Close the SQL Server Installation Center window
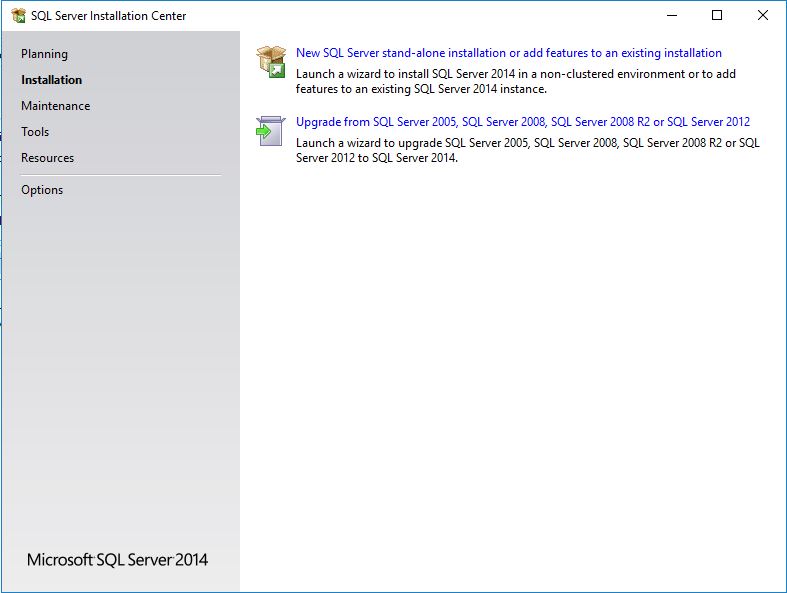The height and width of the screenshot is (593, 787). pyautogui.click(x=763, y=16)
